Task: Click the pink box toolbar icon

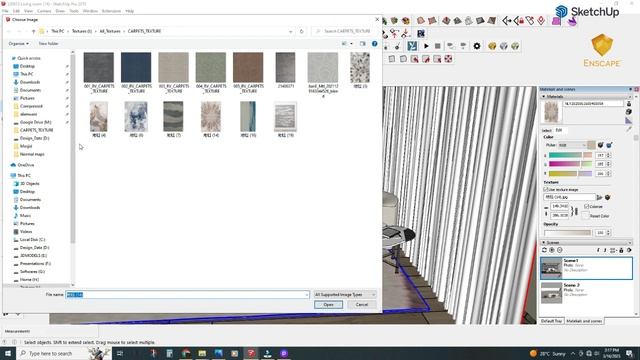Action: pos(556,20)
